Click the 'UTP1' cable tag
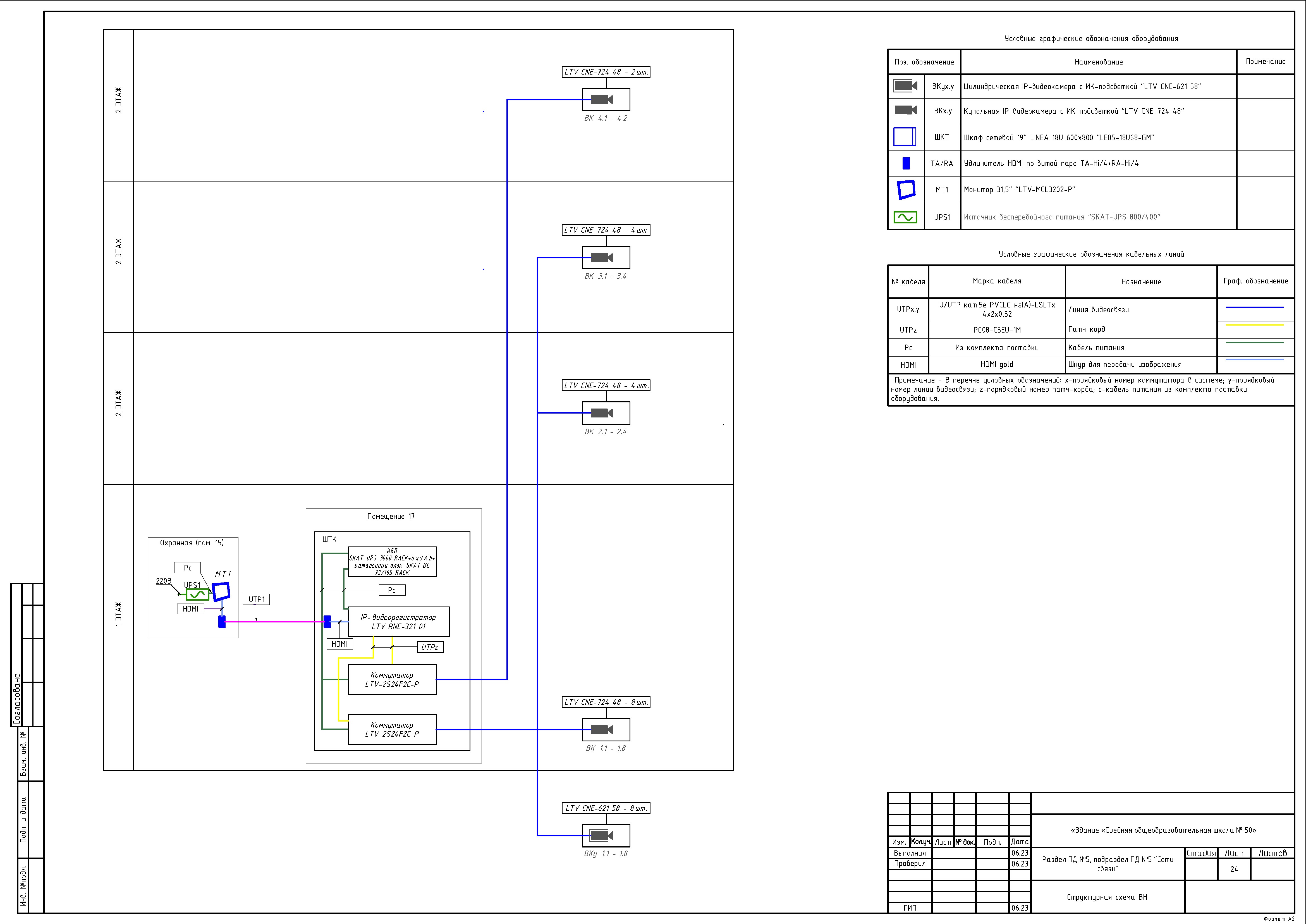 click(257, 599)
